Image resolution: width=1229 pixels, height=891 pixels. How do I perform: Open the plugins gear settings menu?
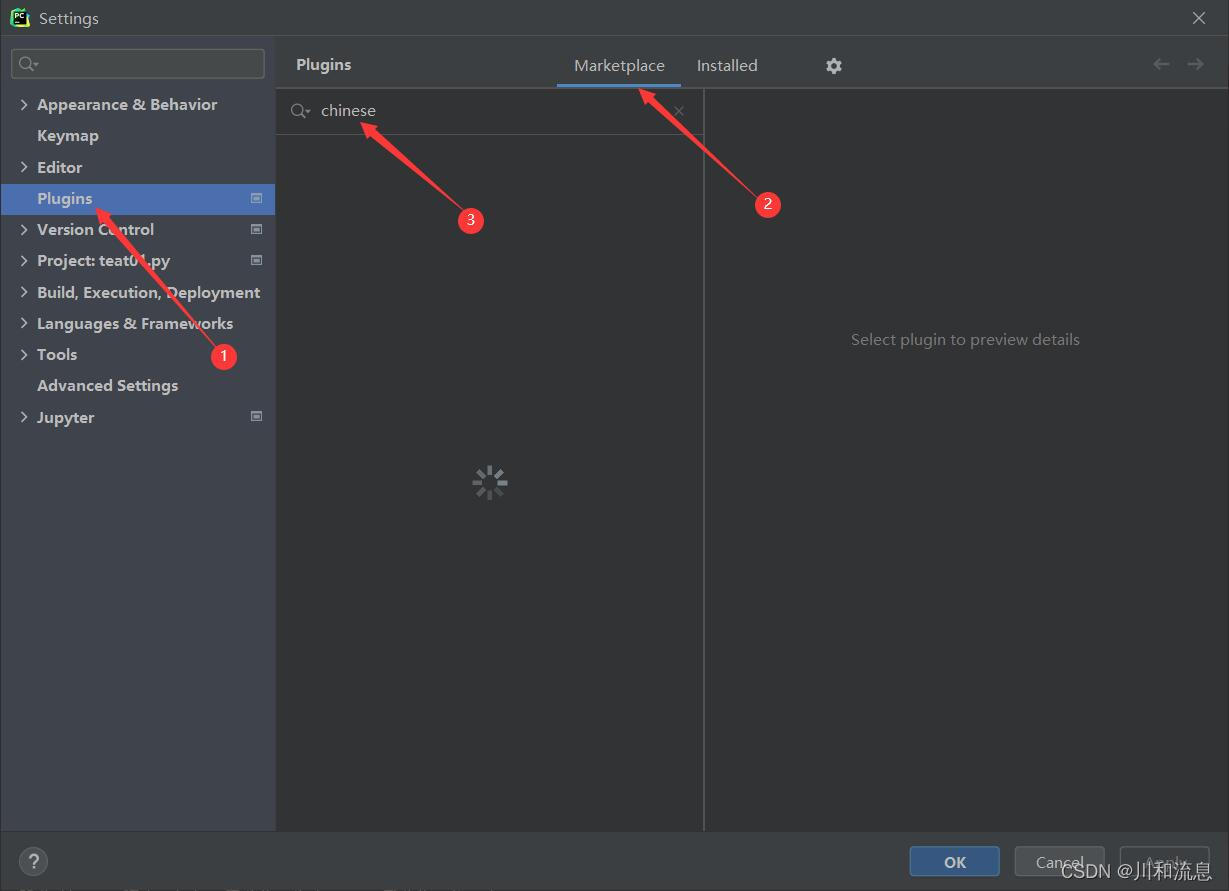click(834, 65)
